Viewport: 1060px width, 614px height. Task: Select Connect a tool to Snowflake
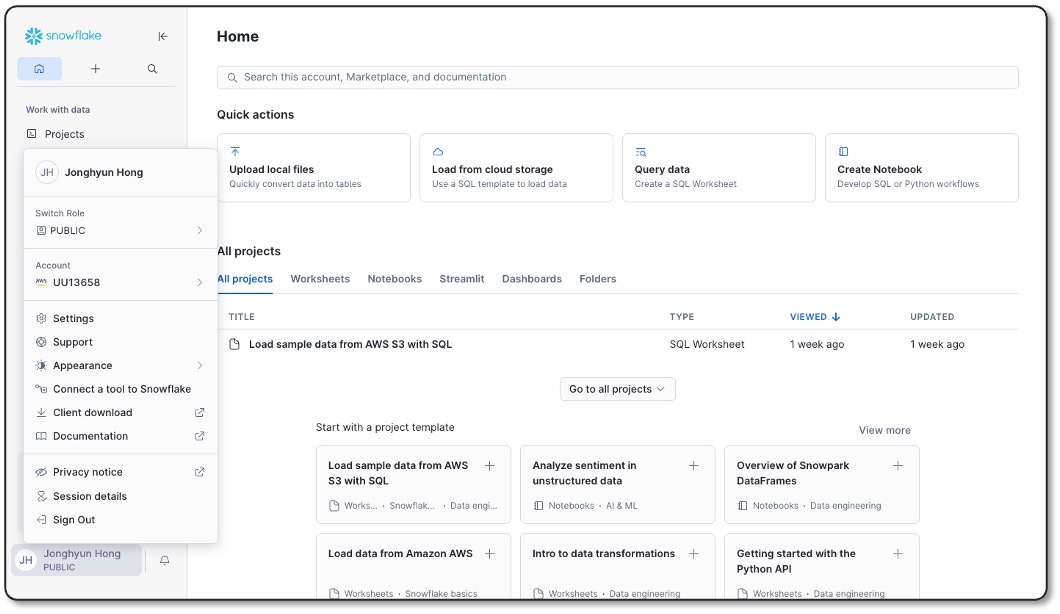tap(120, 389)
